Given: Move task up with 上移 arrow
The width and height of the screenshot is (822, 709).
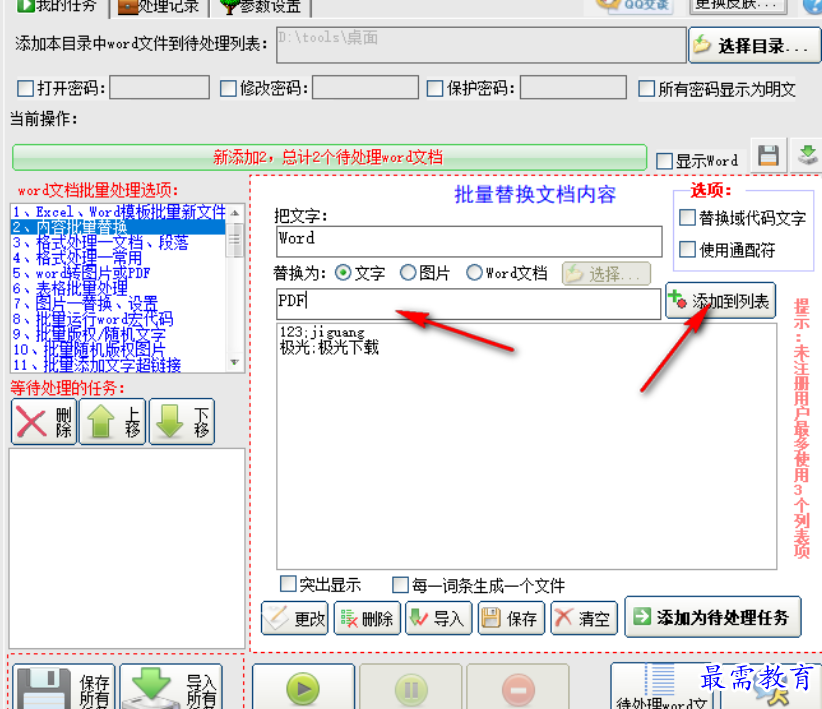Looking at the screenshot, I should pos(113,422).
